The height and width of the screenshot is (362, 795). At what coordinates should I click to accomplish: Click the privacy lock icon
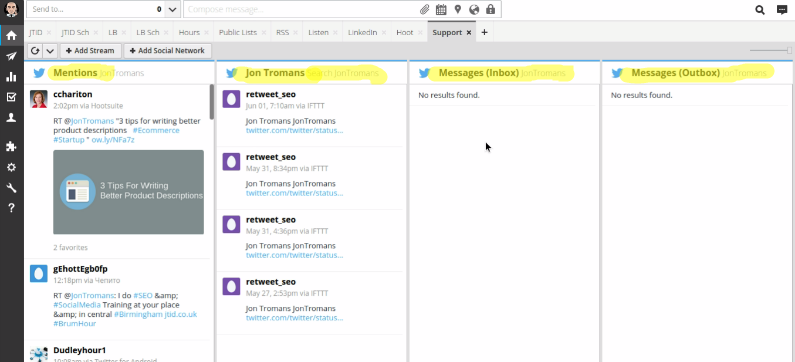[490, 10]
